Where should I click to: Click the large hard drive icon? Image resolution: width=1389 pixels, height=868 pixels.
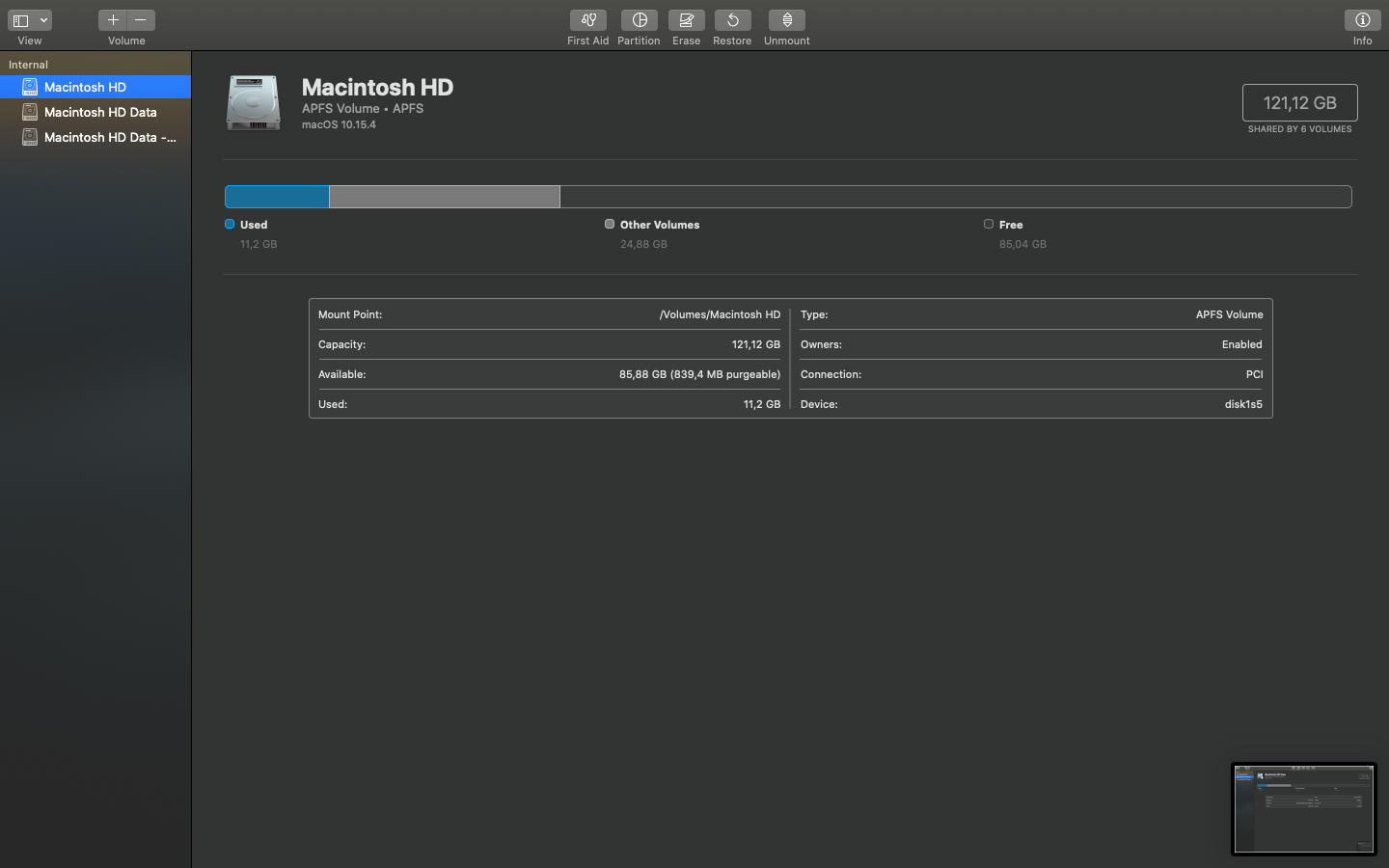(253, 102)
